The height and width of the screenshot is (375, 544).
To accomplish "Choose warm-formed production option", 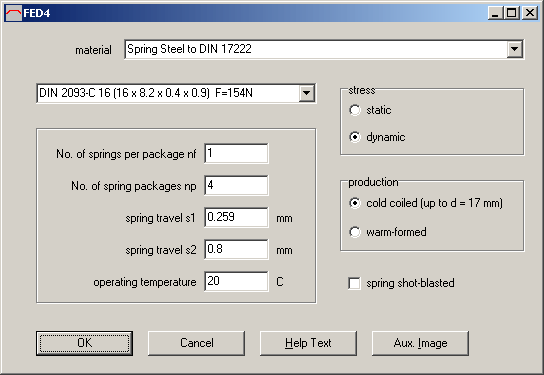I will tap(355, 232).
